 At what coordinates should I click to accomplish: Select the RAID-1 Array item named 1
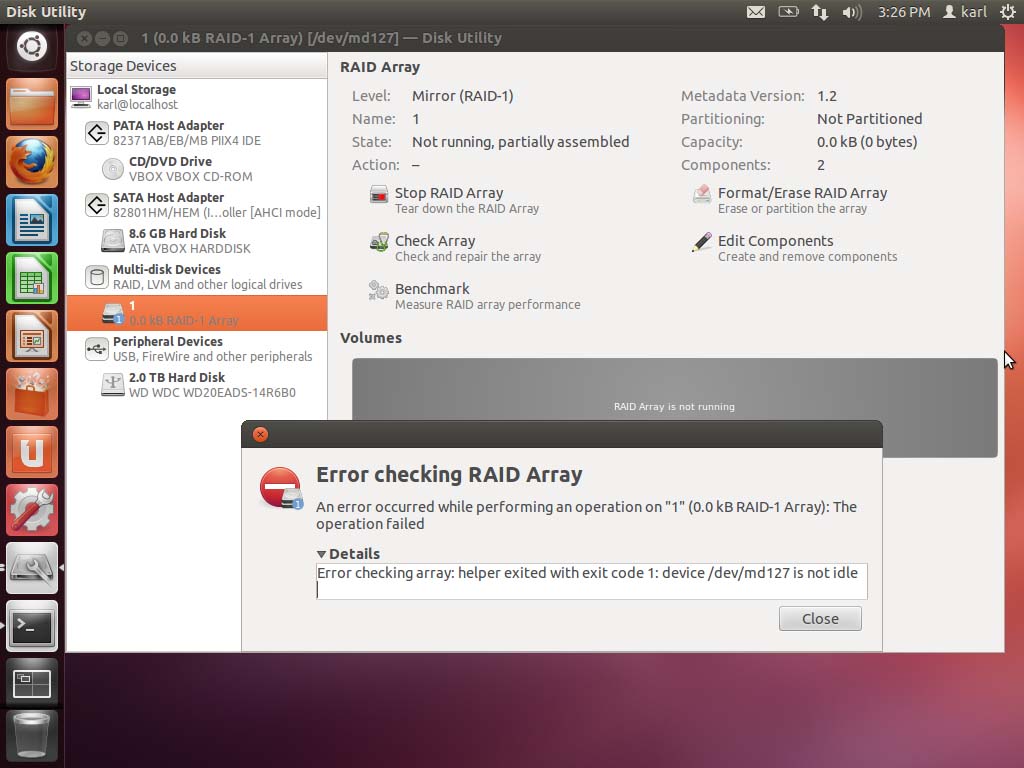(197, 313)
